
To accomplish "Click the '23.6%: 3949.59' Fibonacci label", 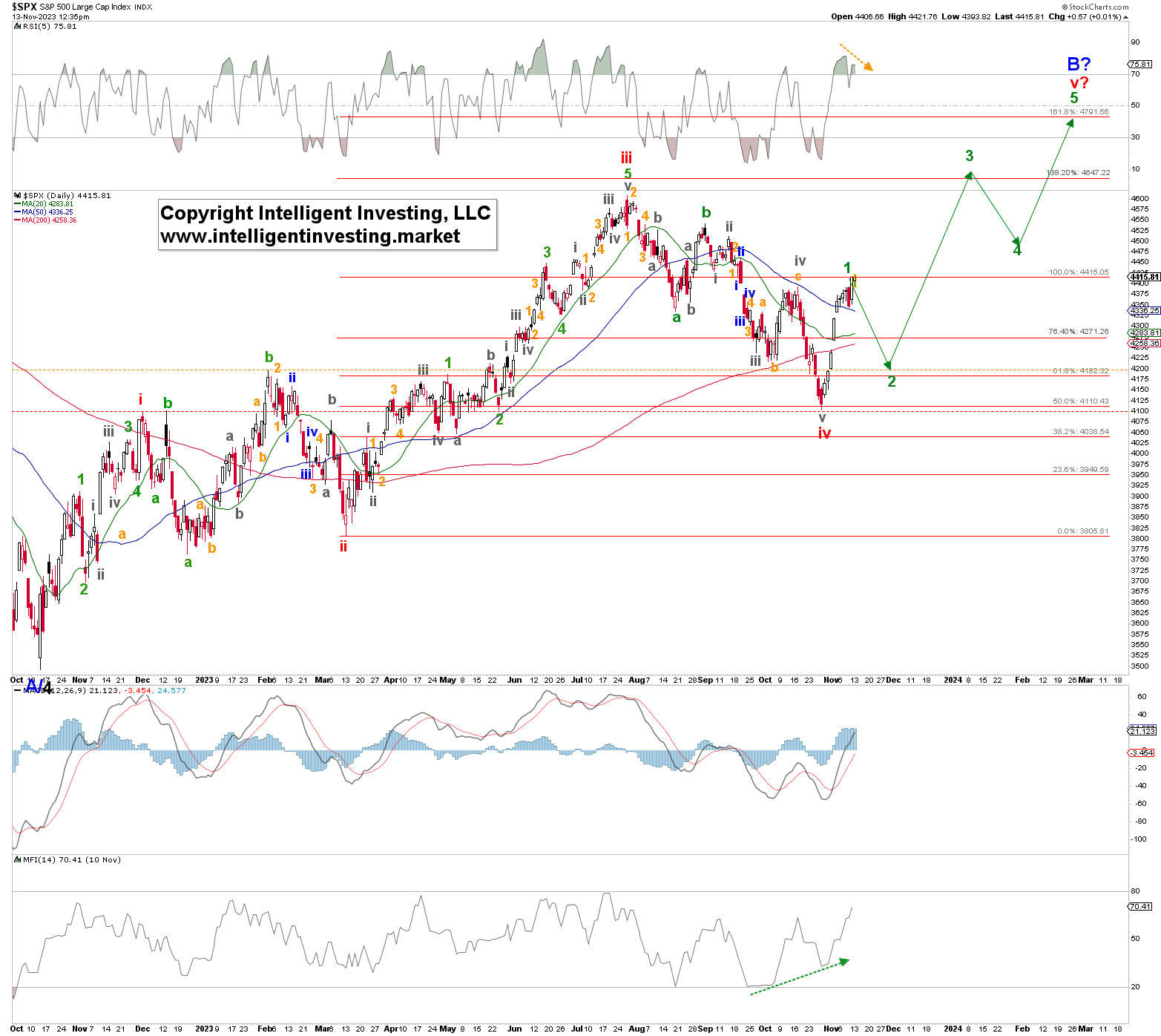I will (x=1081, y=470).
